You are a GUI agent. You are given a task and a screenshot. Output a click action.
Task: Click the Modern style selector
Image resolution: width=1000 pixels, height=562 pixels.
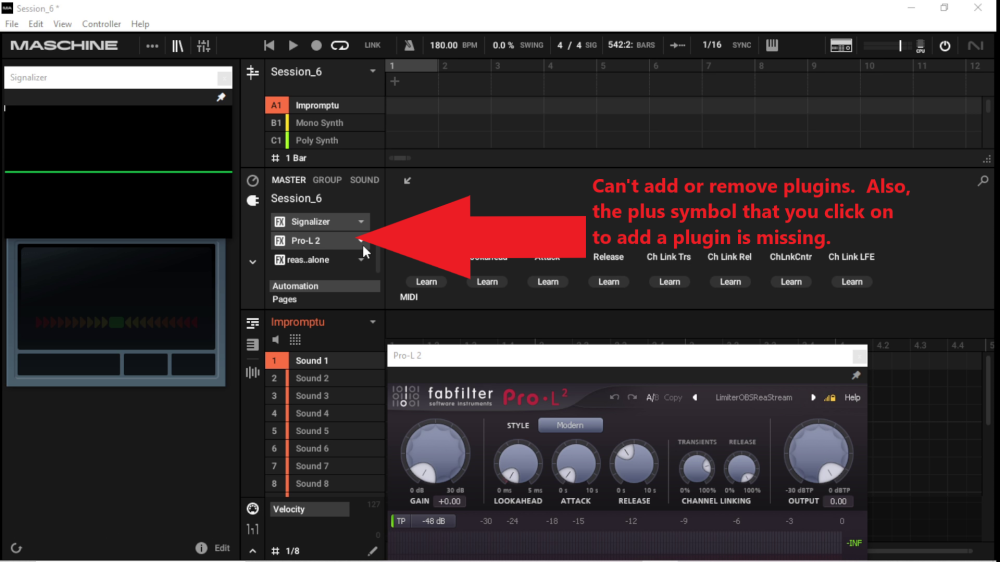point(570,425)
